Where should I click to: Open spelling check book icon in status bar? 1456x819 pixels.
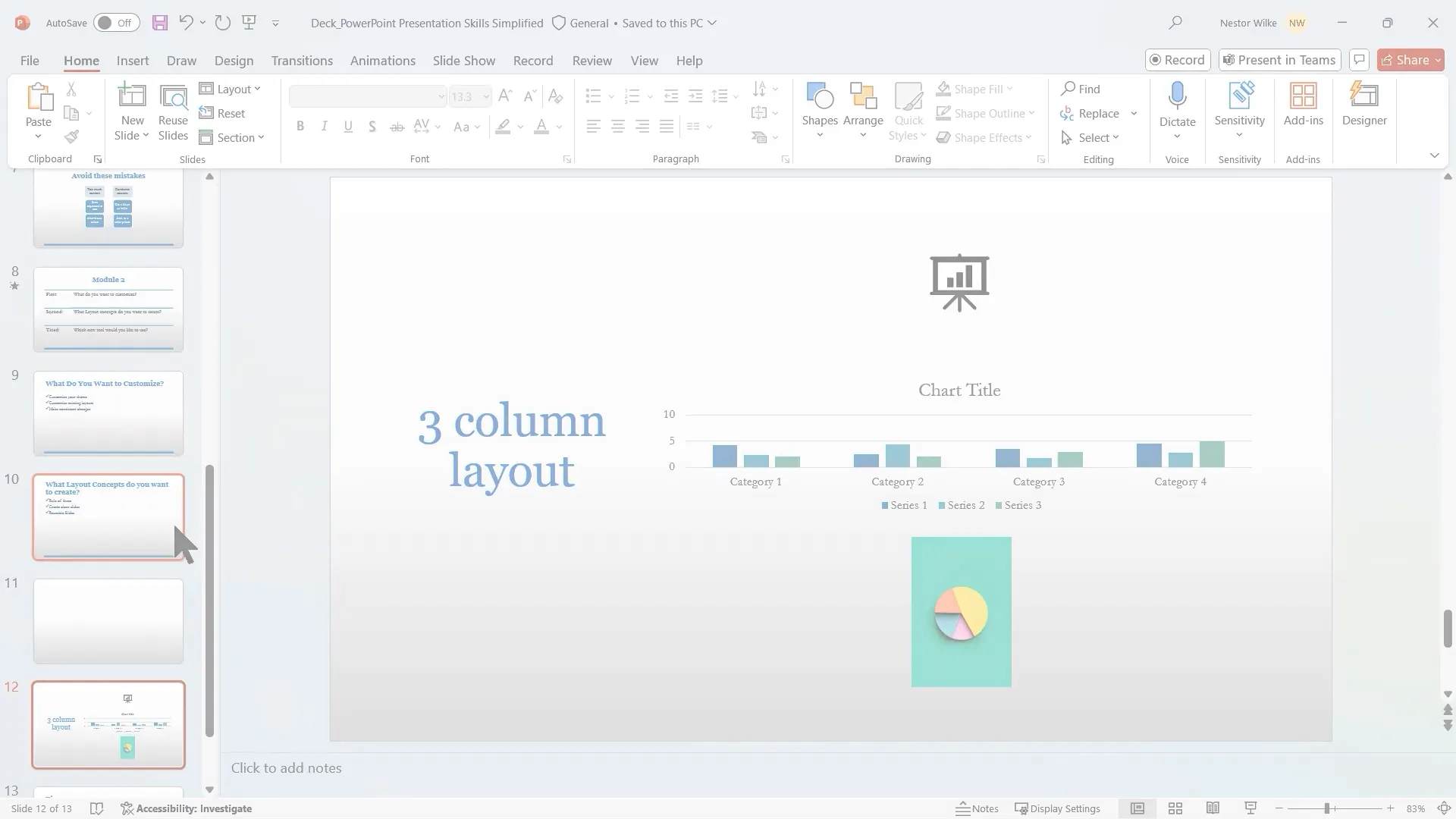96,808
